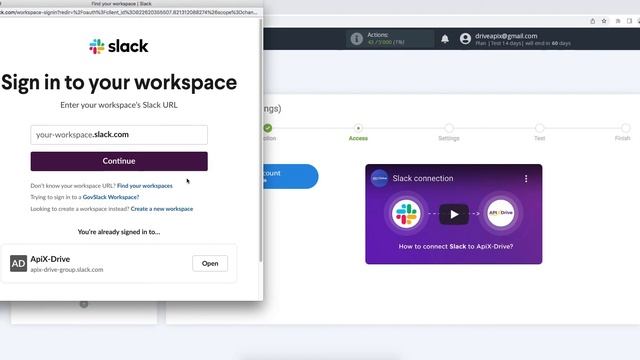
Task: Click apix-drive-group.slack.com workspace address
Action: [x=67, y=270]
